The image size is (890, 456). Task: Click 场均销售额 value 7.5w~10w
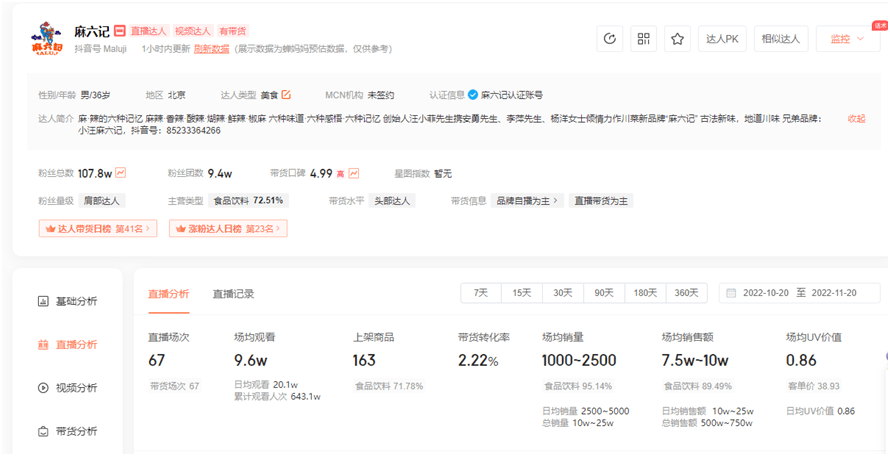695,361
